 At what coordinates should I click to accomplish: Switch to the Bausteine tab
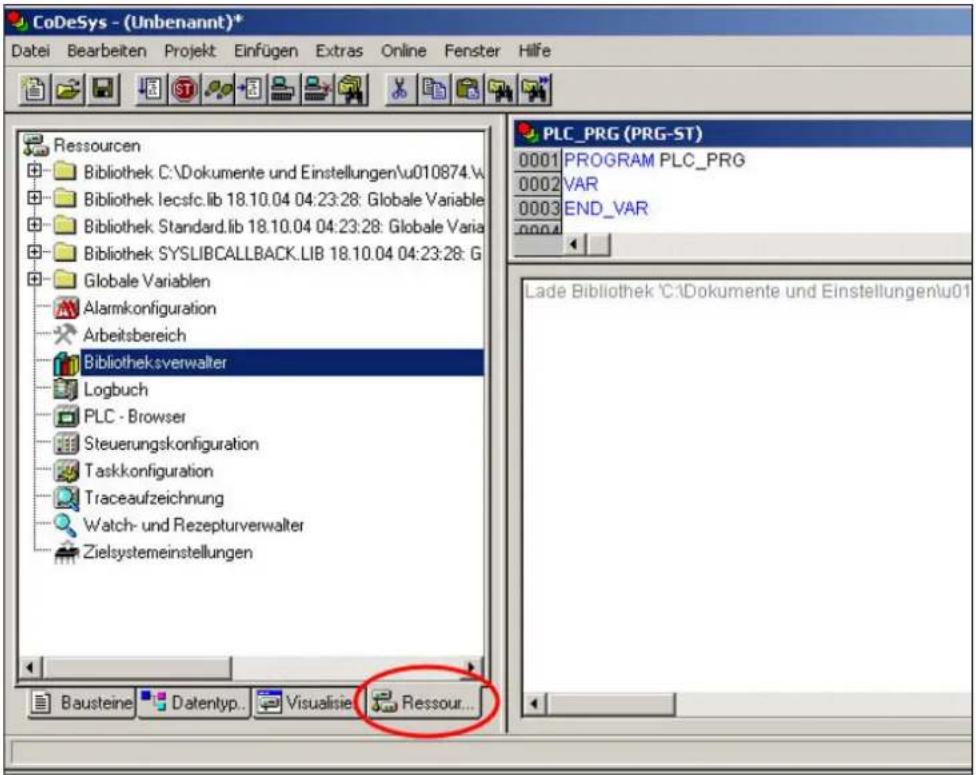tap(82, 703)
